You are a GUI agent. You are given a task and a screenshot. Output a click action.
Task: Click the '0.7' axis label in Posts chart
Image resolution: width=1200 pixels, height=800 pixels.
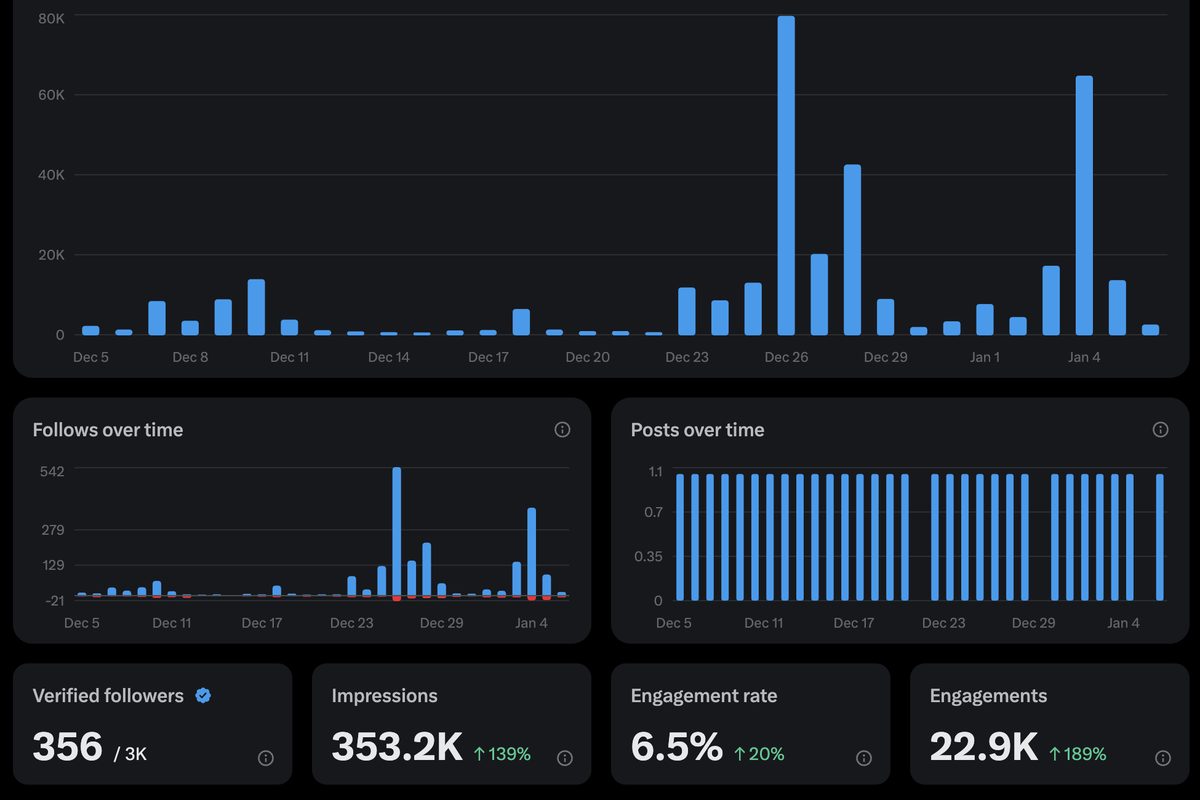coord(654,512)
